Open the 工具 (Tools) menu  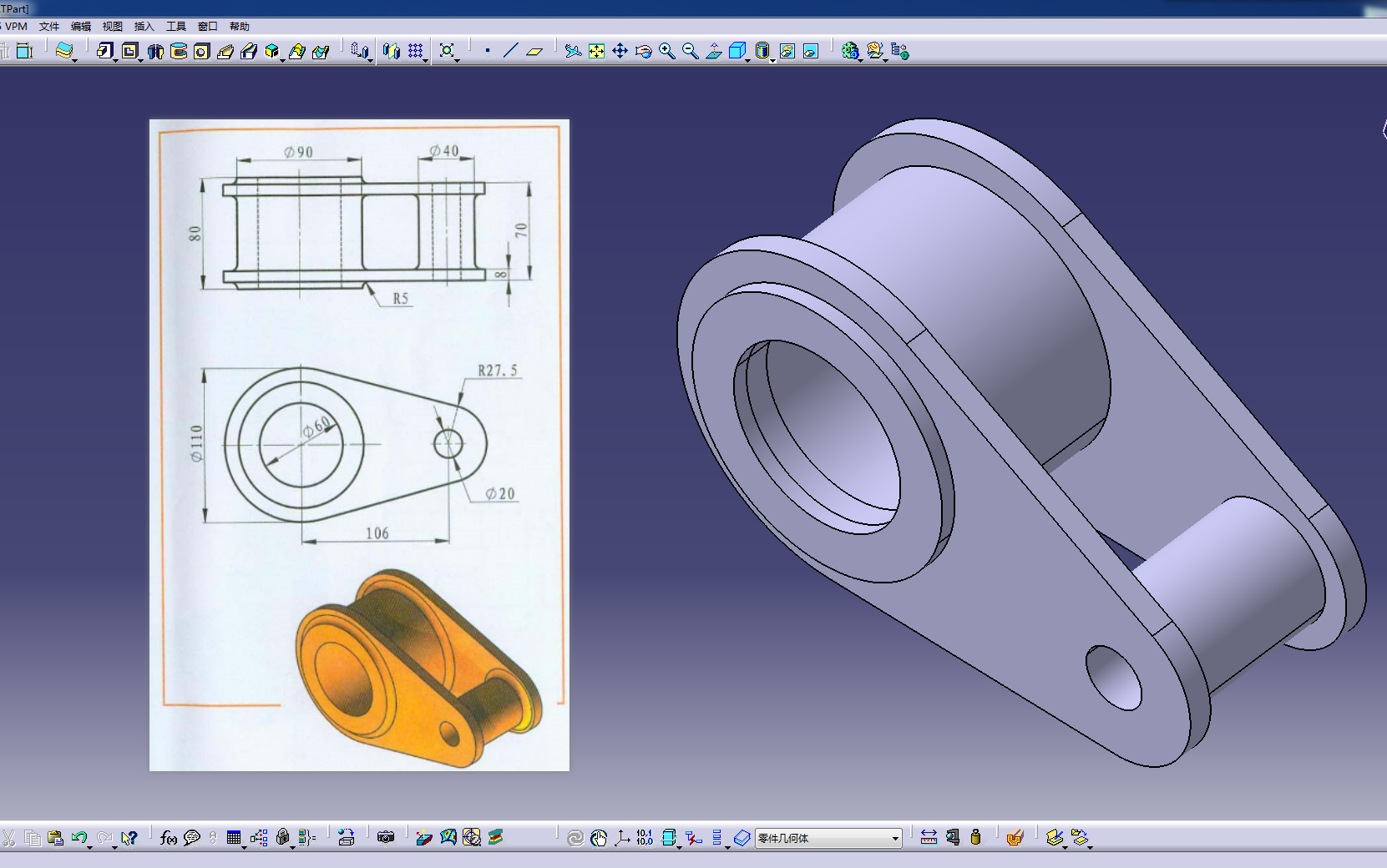(x=175, y=27)
